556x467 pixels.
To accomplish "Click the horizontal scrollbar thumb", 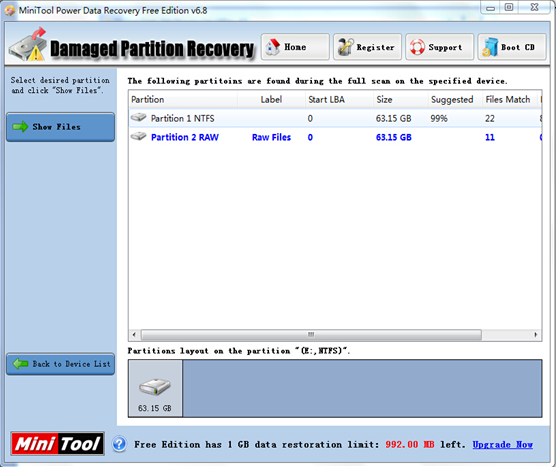I will pyautogui.click(x=311, y=334).
